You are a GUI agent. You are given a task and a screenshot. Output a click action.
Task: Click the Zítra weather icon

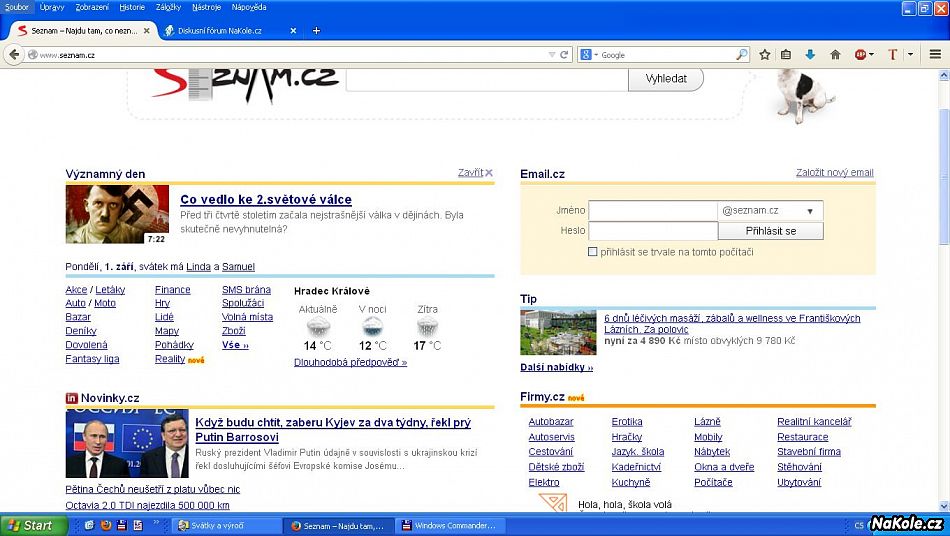427,328
